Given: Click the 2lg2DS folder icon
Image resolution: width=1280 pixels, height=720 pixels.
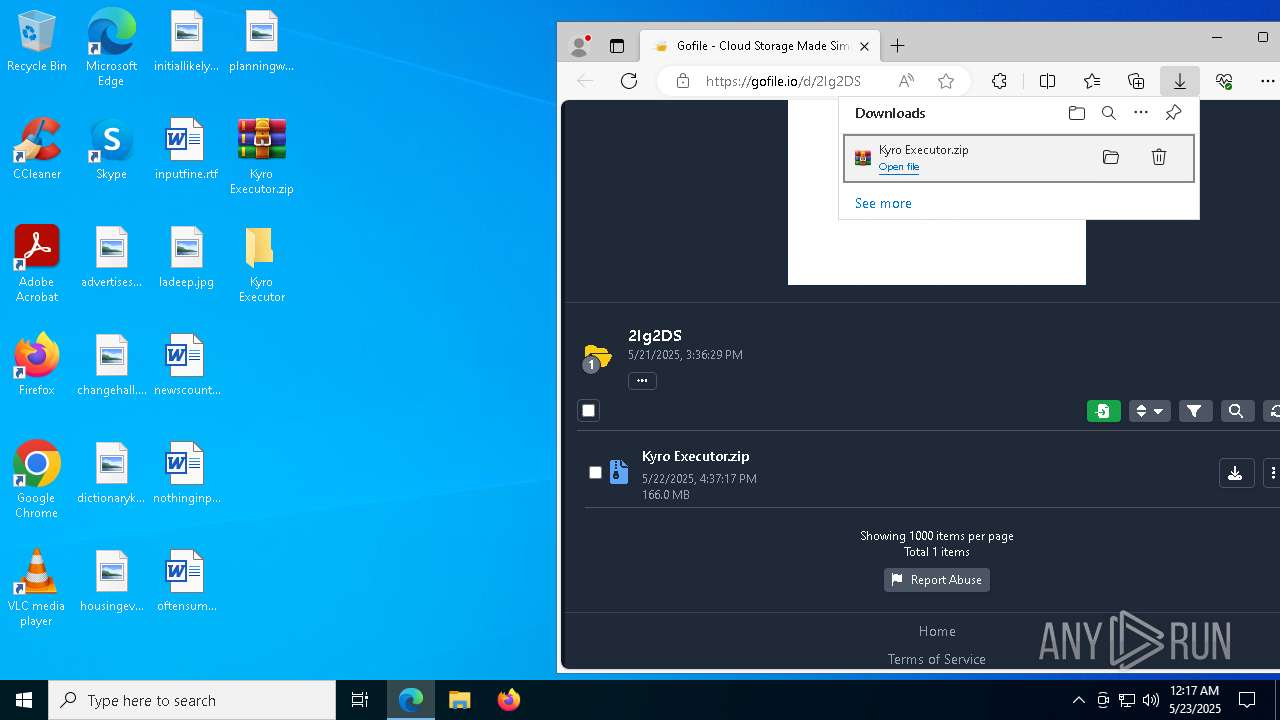Looking at the screenshot, I should pyautogui.click(x=597, y=356).
